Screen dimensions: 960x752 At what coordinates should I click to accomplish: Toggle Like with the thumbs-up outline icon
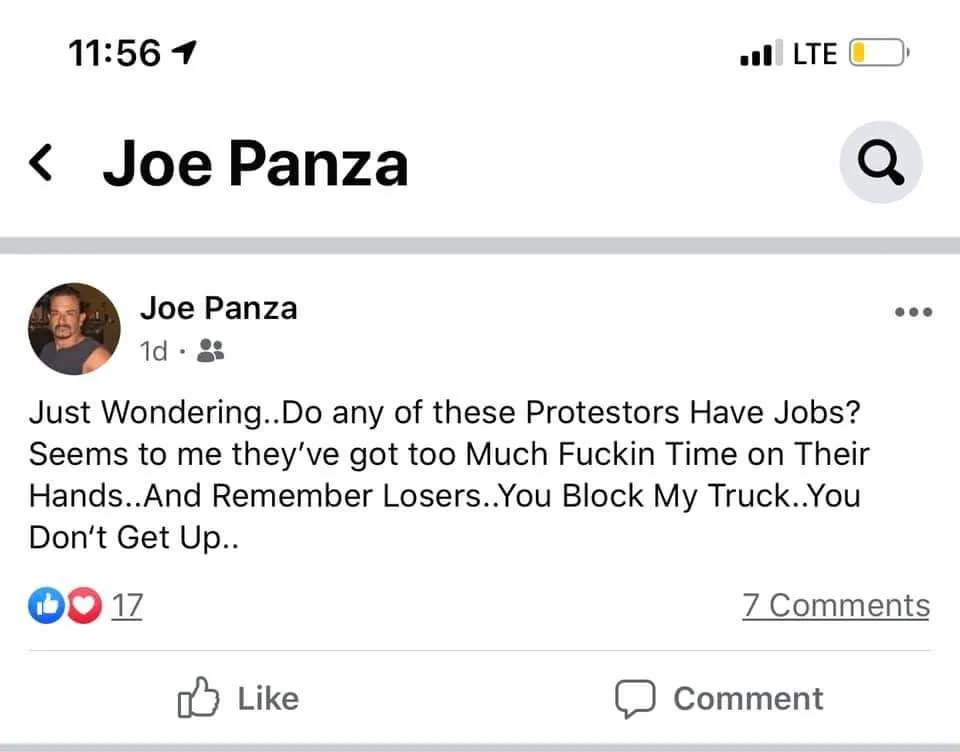[x=197, y=698]
